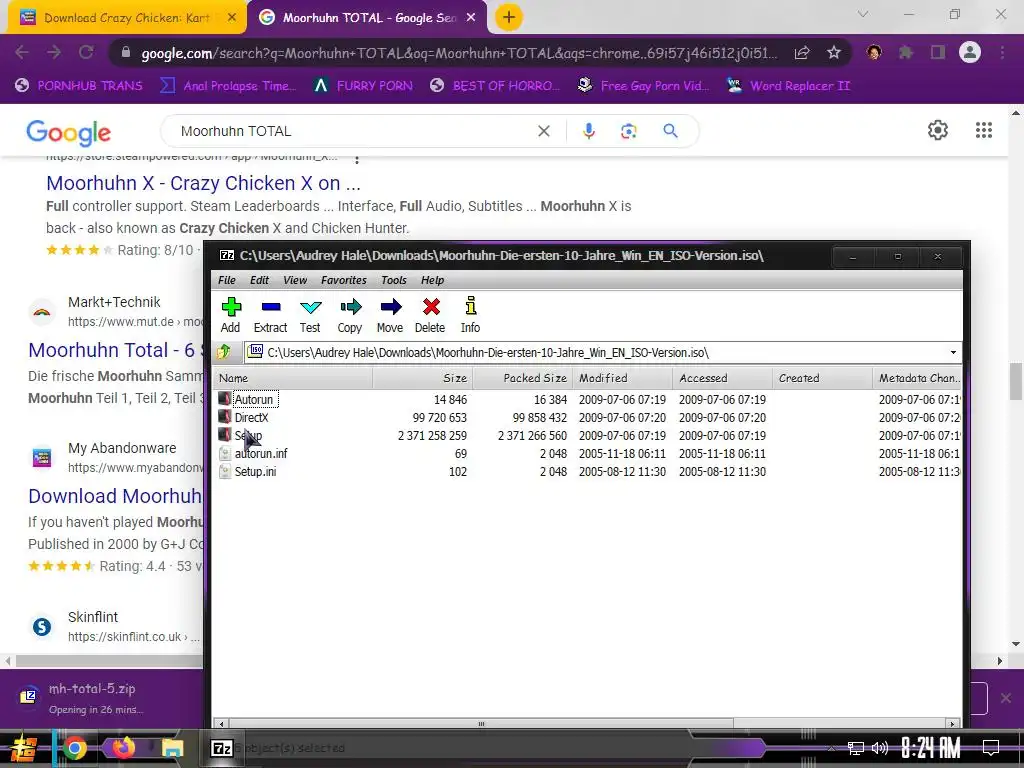Open the mh-total-5.zip download item

(x=91, y=697)
